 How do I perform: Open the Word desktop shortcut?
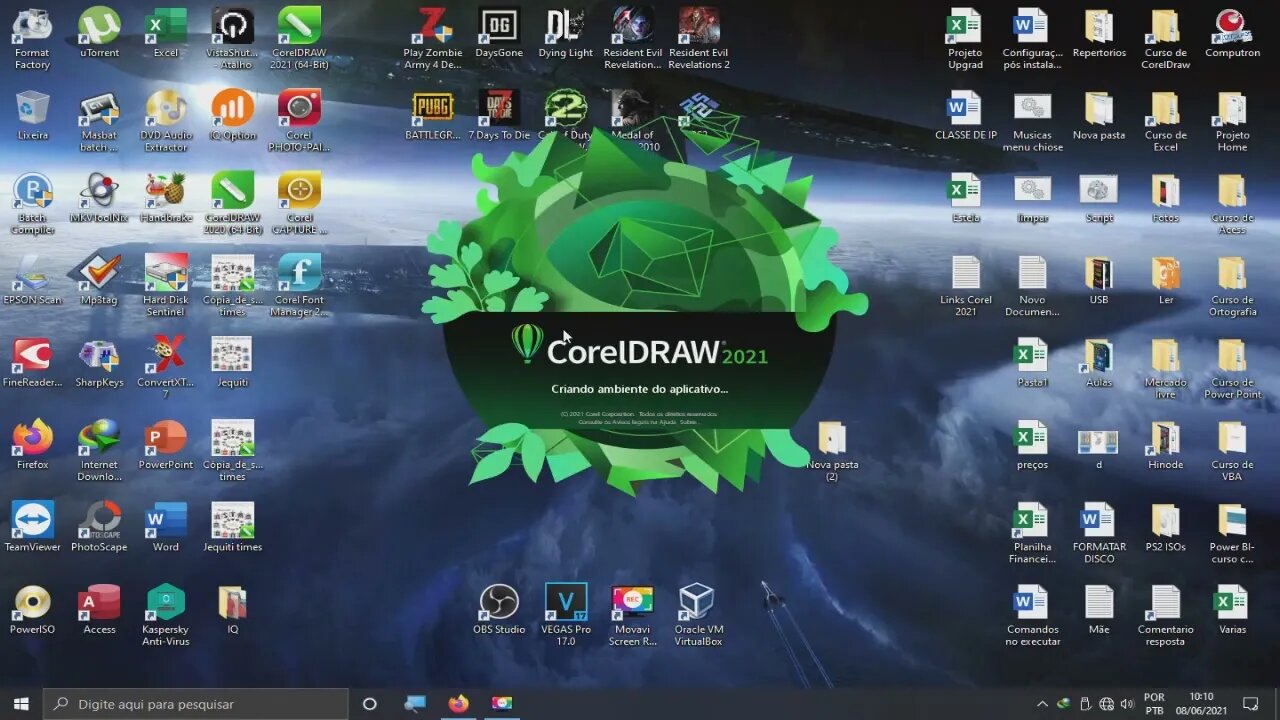[166, 527]
